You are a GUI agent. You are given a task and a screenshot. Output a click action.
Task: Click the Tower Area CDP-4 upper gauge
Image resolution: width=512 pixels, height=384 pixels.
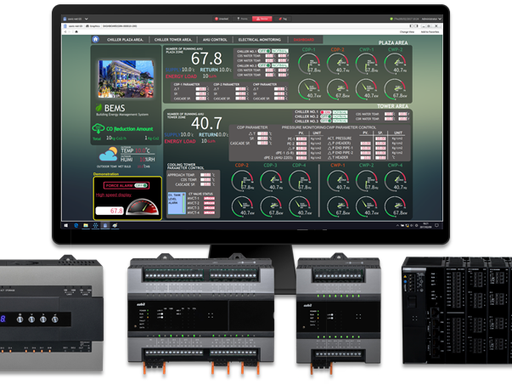[300, 180]
